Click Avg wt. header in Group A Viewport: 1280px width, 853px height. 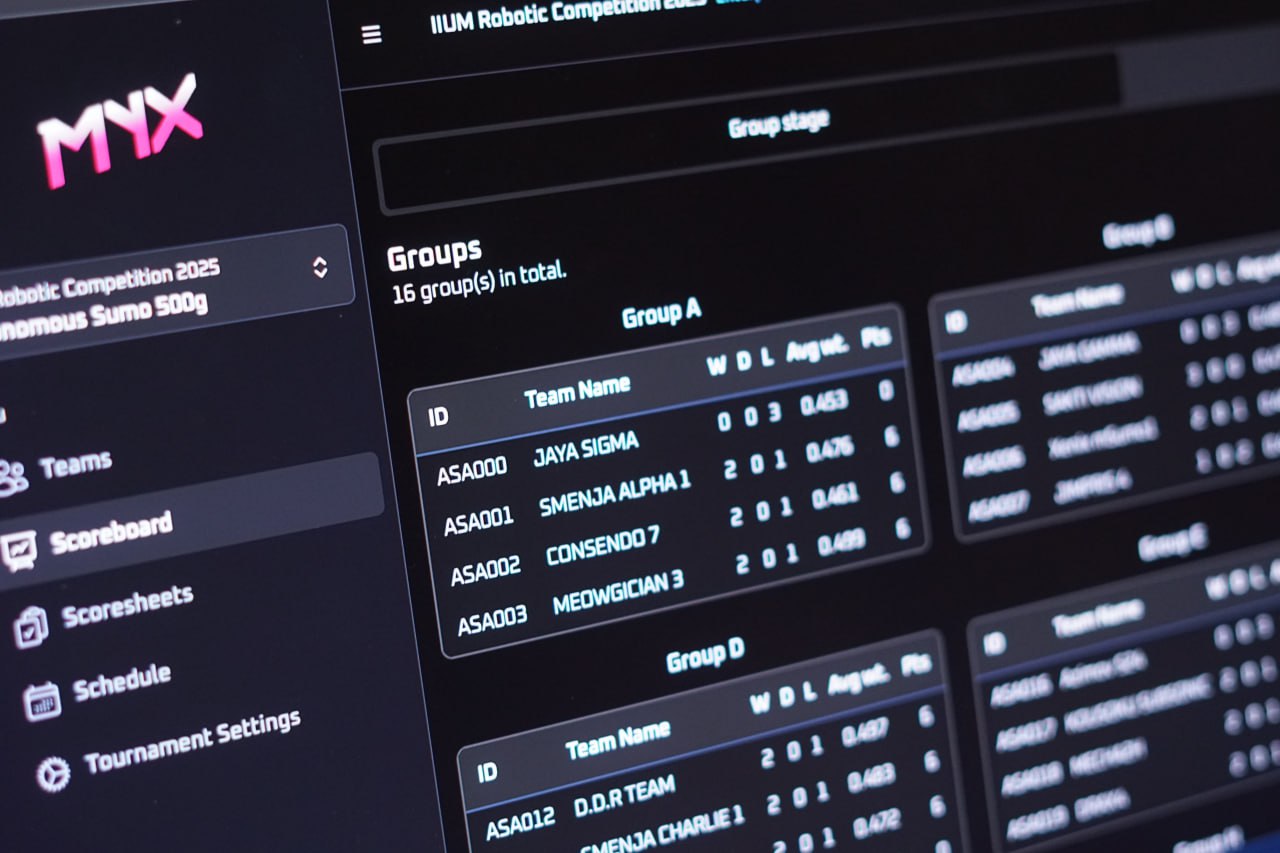817,348
